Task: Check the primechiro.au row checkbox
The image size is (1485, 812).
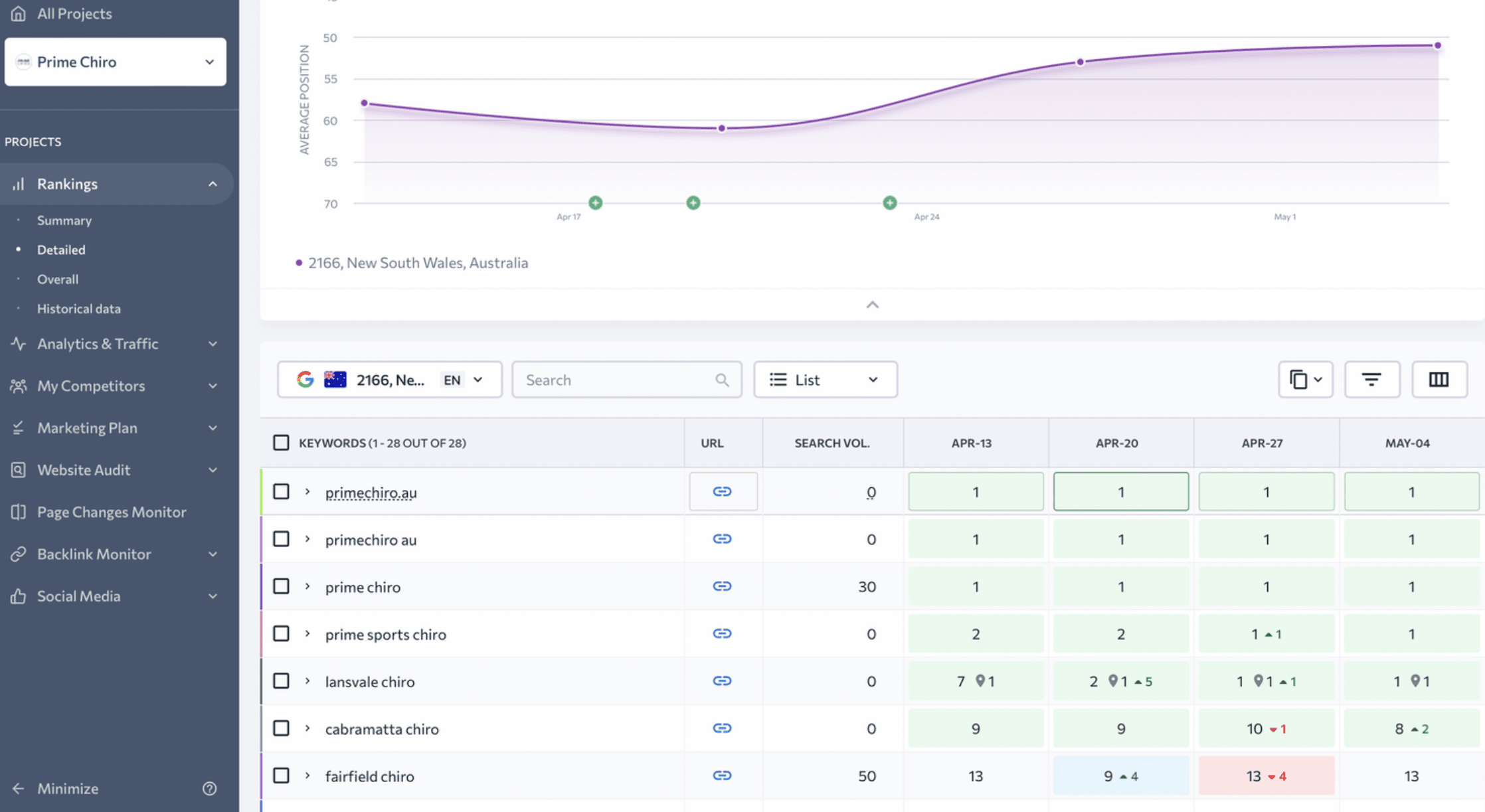Action: [x=281, y=492]
